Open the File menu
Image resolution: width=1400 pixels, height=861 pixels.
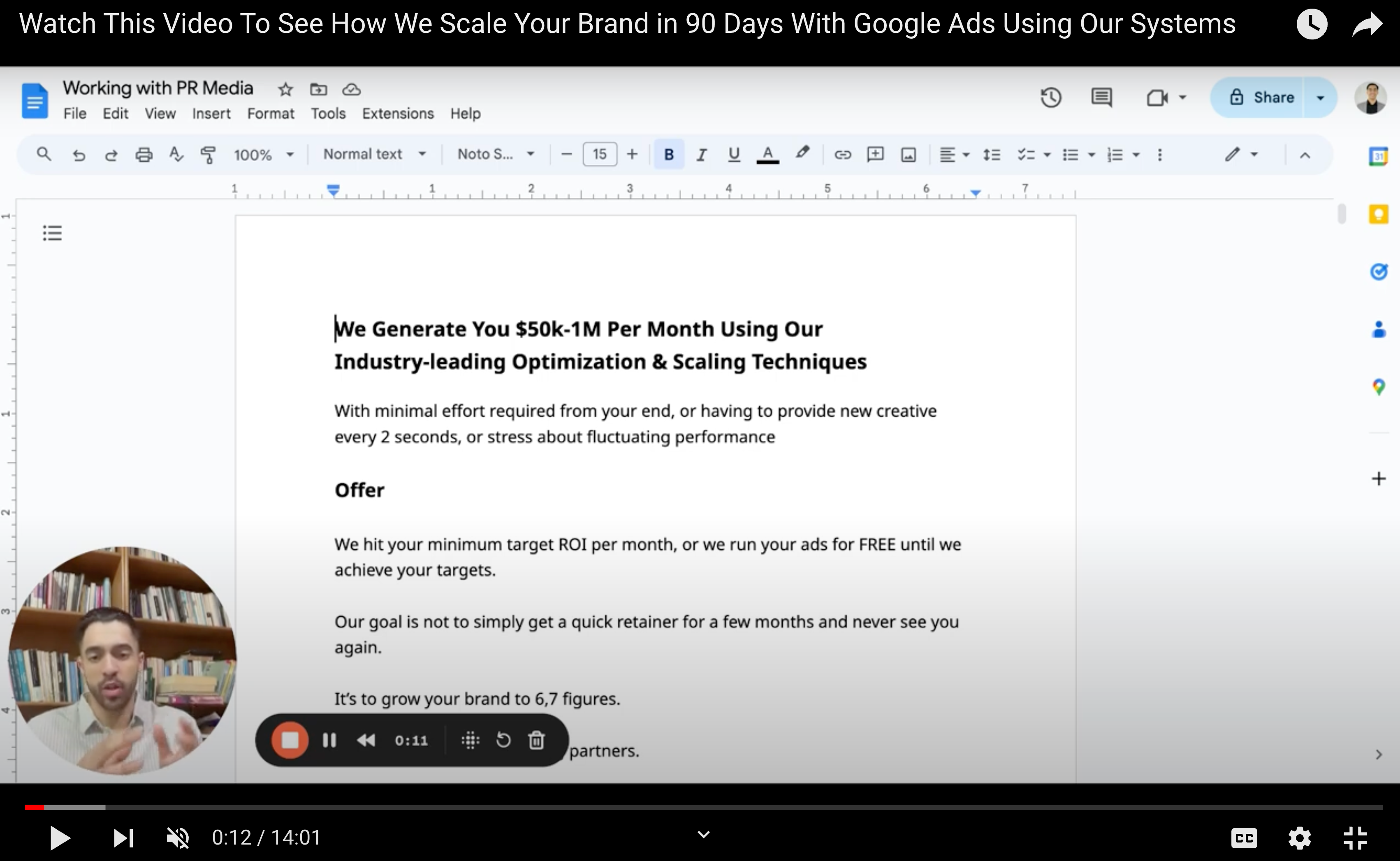(74, 114)
